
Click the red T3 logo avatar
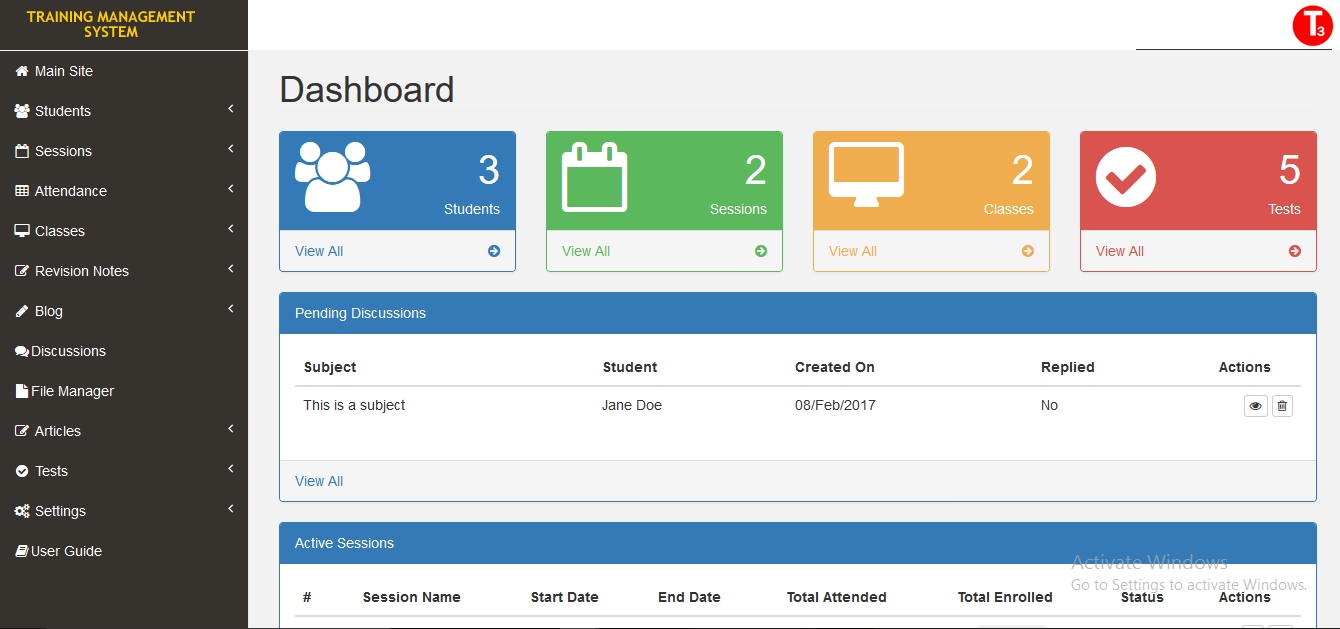1312,25
